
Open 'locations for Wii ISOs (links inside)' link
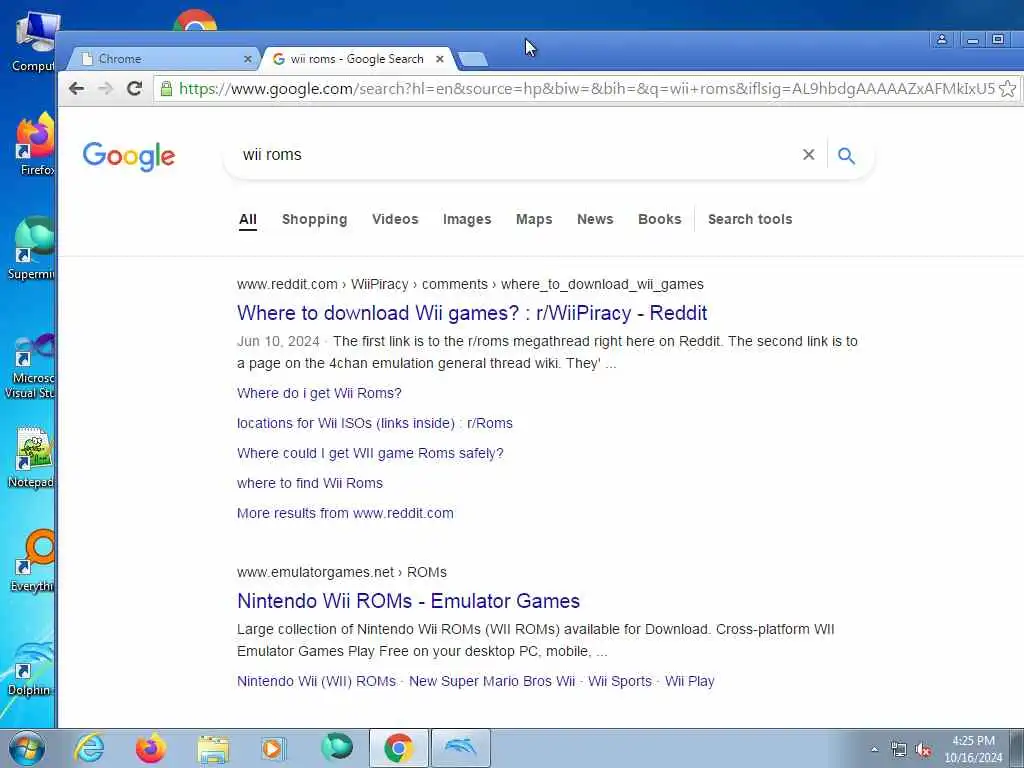pos(374,423)
